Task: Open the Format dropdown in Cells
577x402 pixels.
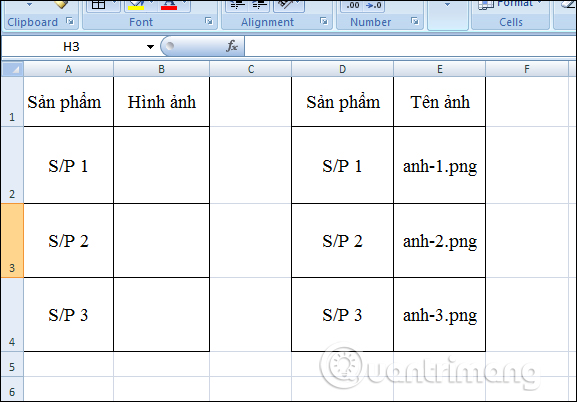Action: (510, 4)
